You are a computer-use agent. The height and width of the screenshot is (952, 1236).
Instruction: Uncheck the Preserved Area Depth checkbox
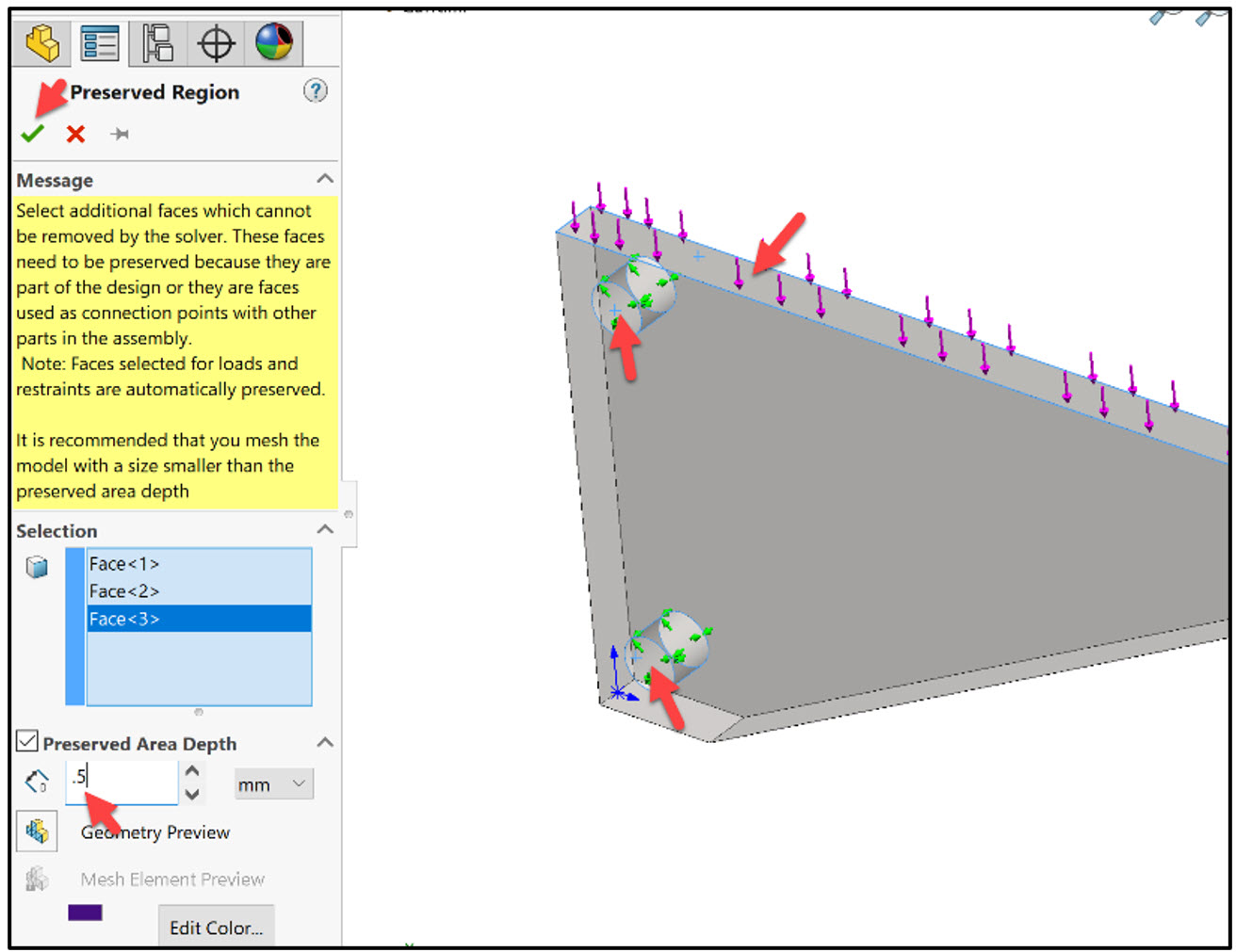coord(25,742)
